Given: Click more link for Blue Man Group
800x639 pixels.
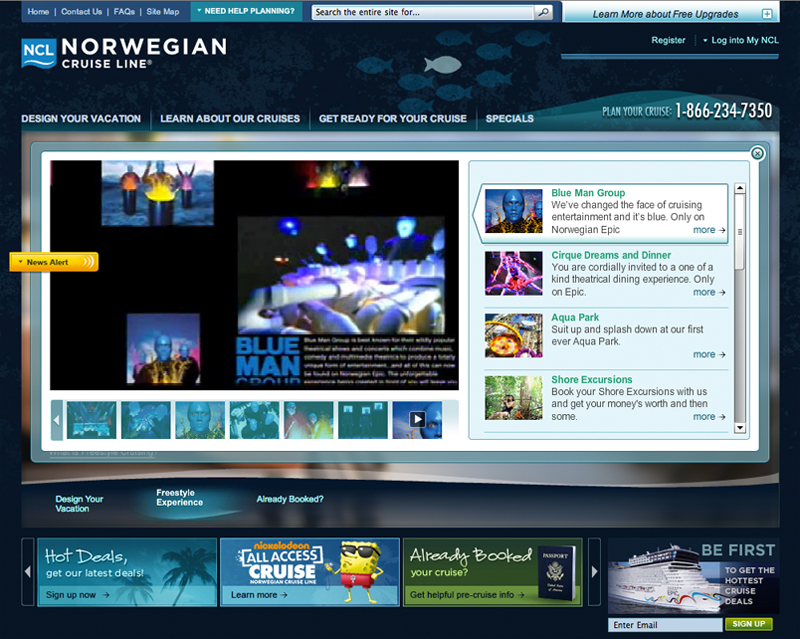Looking at the screenshot, I should click(709, 230).
